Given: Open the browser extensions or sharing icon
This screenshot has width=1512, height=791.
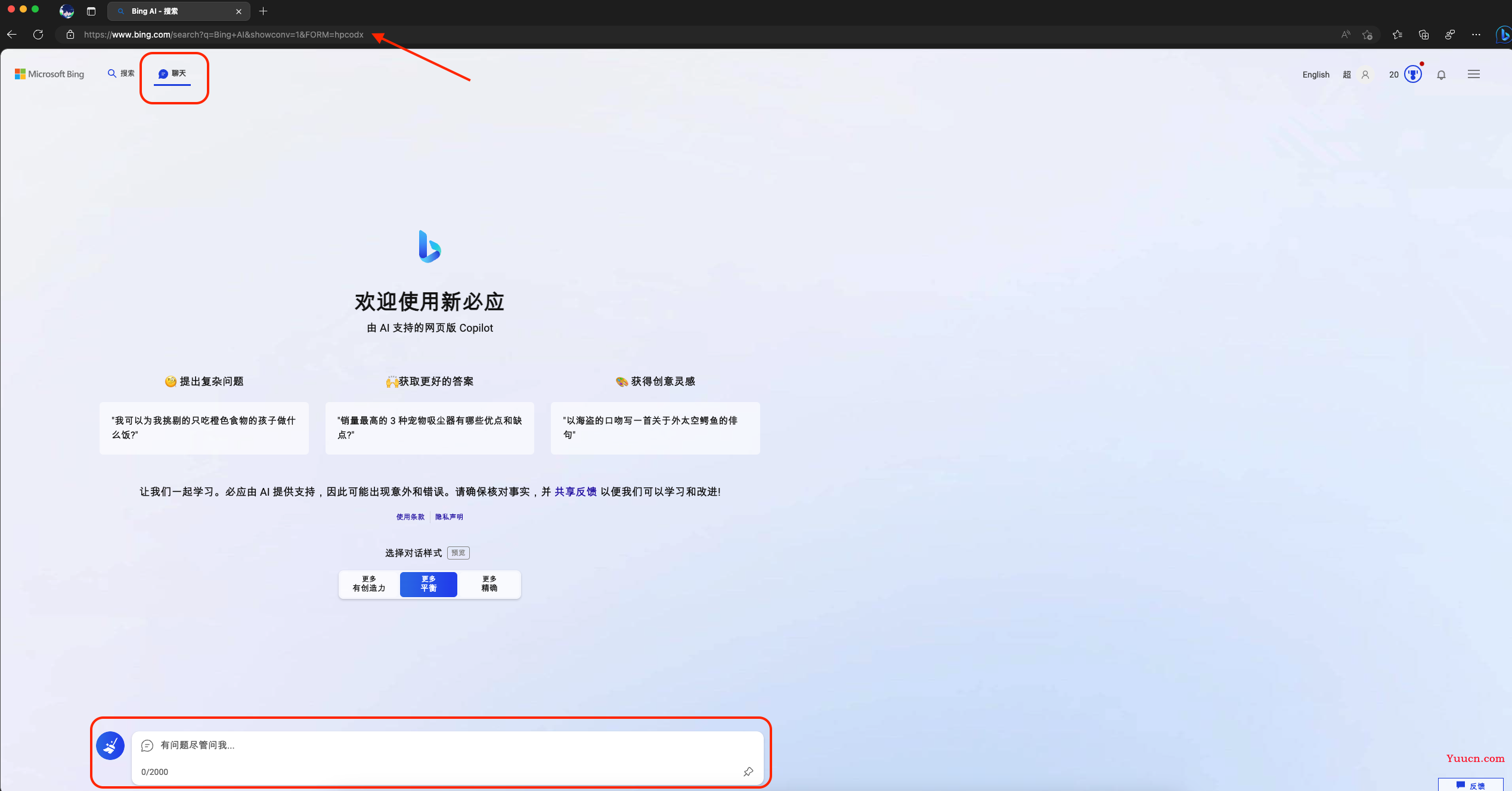Looking at the screenshot, I should [1450, 35].
